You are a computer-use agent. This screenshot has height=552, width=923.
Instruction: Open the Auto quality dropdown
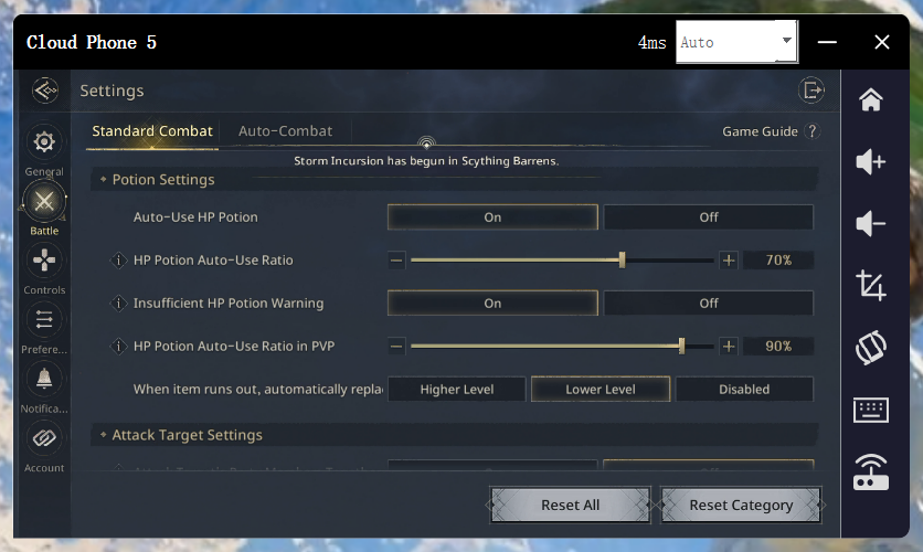coord(736,42)
